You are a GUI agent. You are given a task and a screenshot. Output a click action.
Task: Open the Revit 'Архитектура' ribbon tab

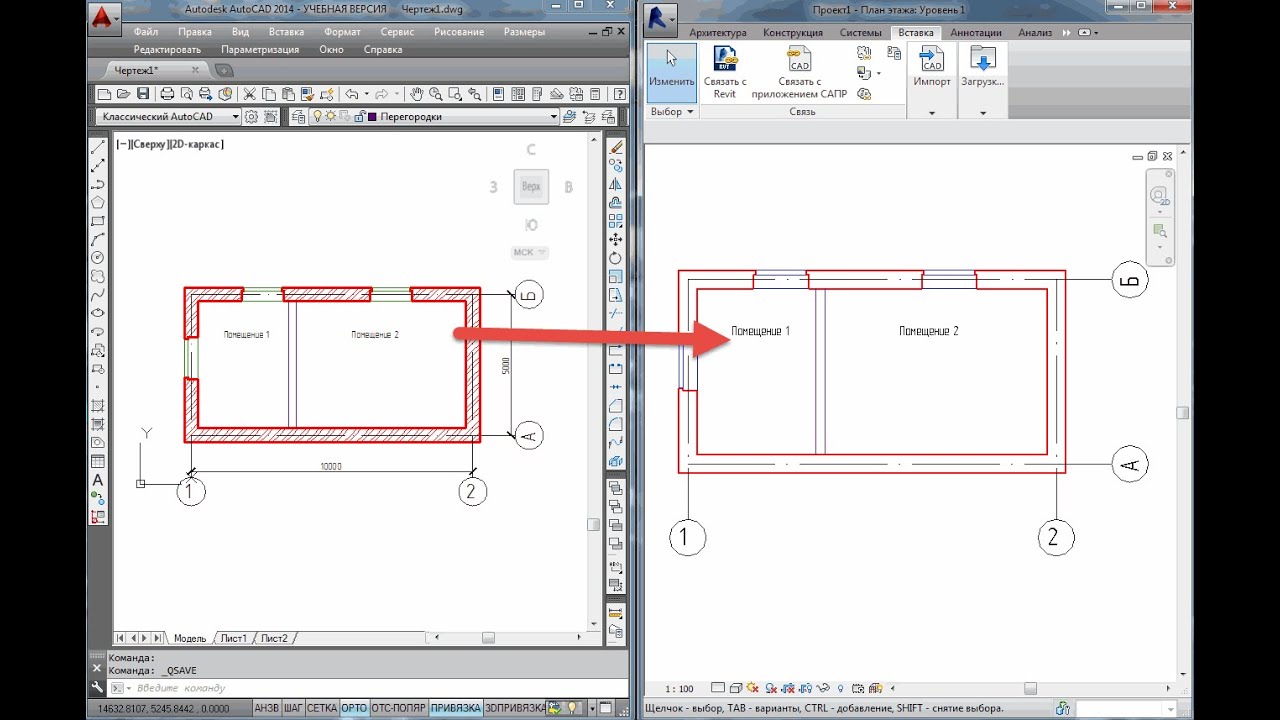coord(717,33)
